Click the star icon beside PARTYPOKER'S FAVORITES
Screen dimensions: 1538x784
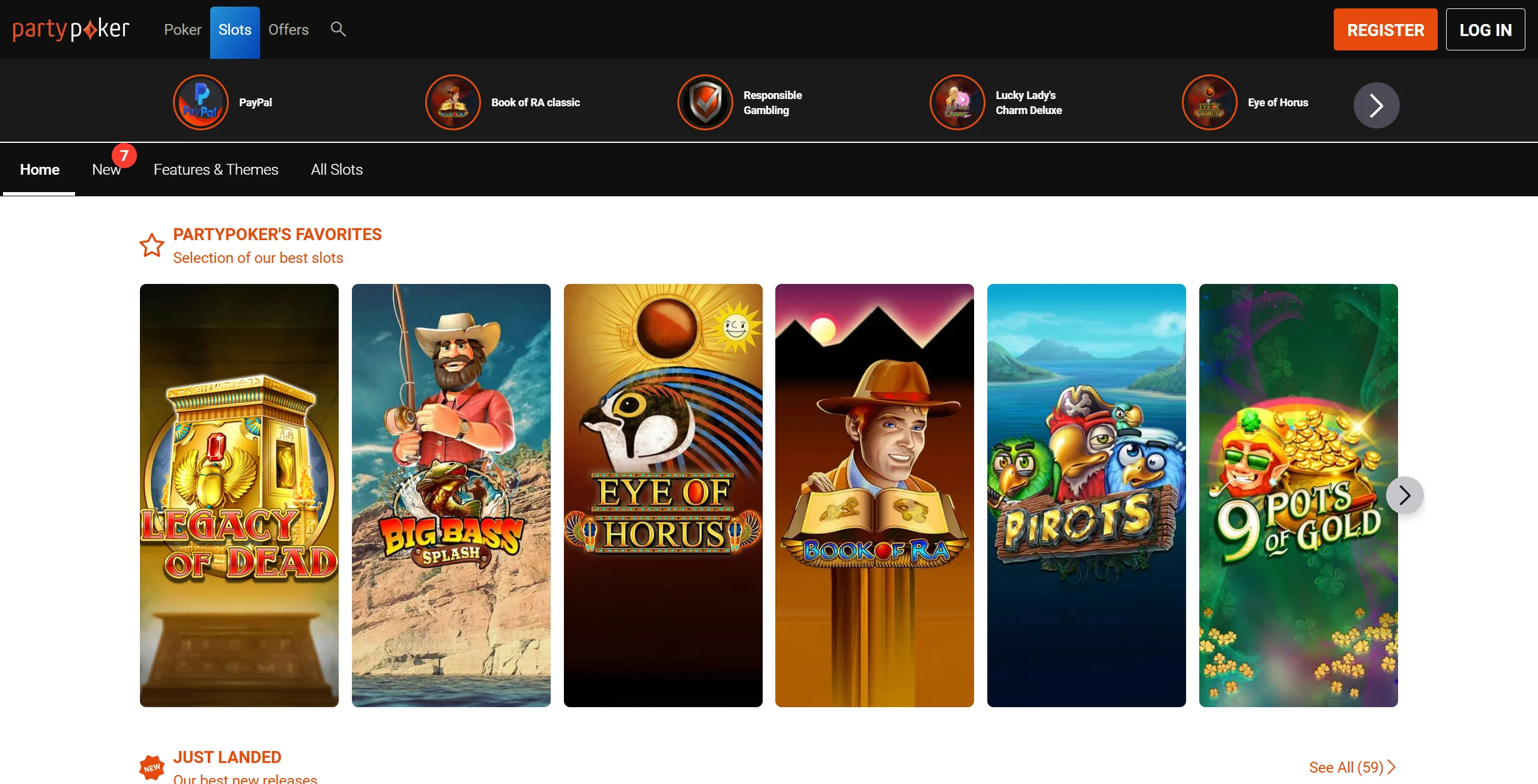[x=152, y=245]
